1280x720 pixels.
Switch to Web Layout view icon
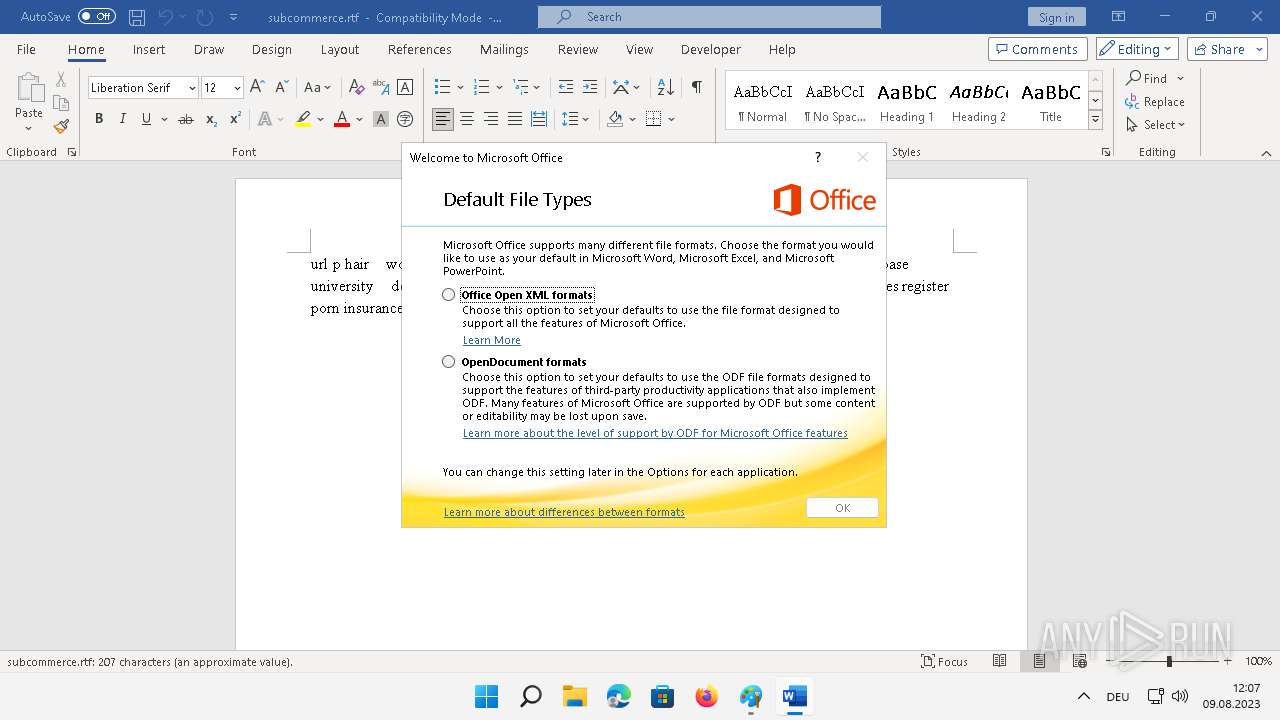(x=1080, y=661)
